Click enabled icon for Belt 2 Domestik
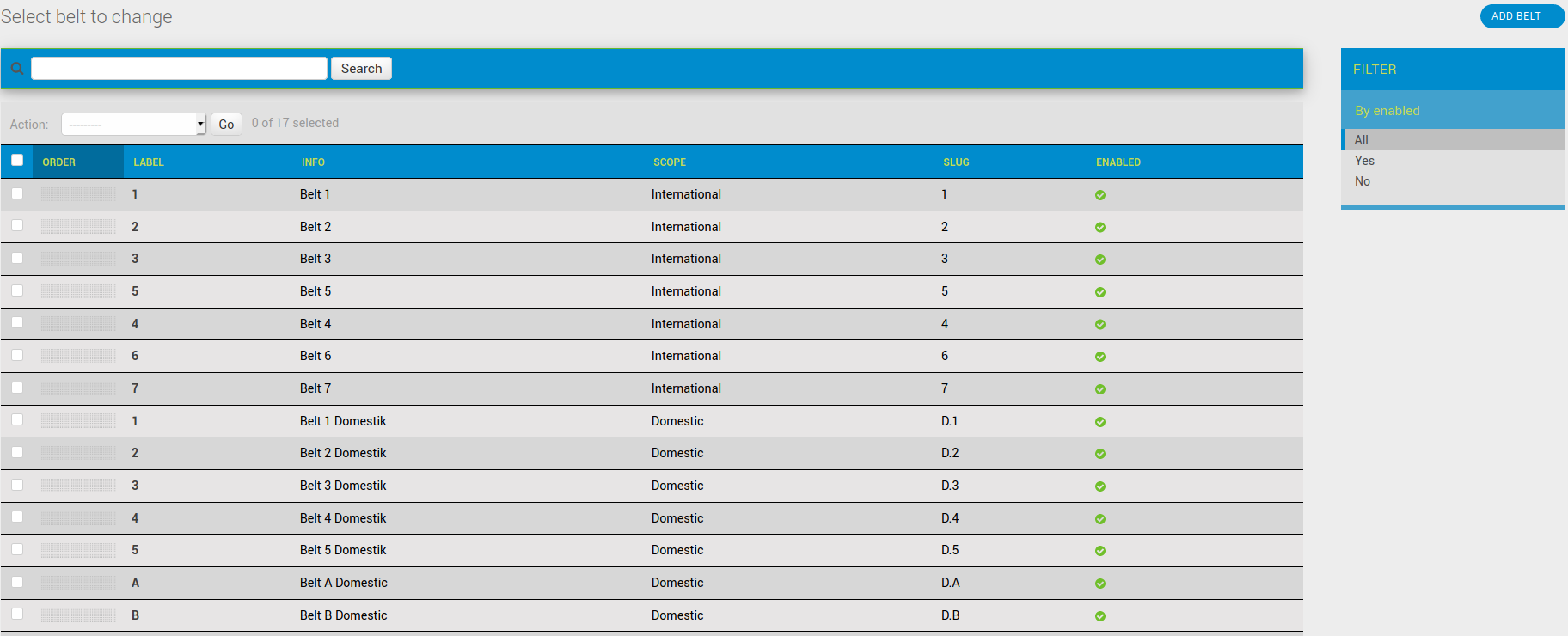1568x636 pixels. (1099, 454)
